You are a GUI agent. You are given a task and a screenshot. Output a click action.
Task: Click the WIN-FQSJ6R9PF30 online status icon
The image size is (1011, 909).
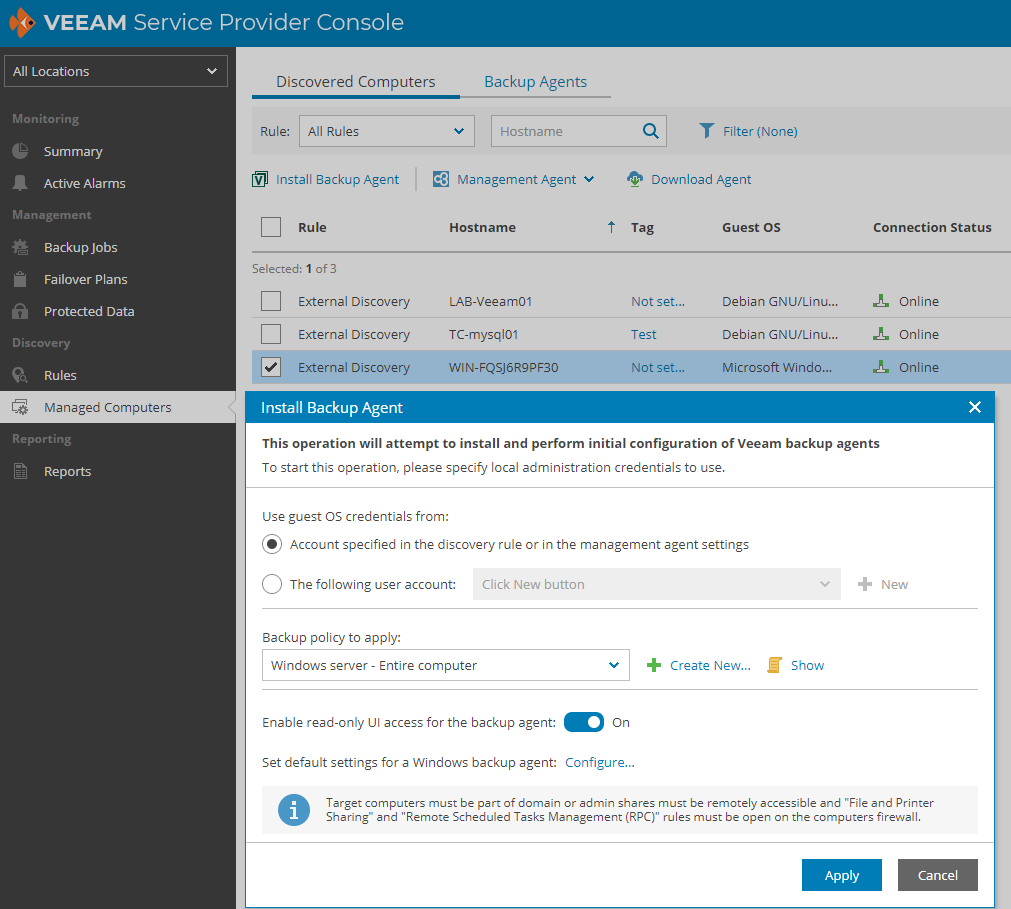[x=881, y=367]
